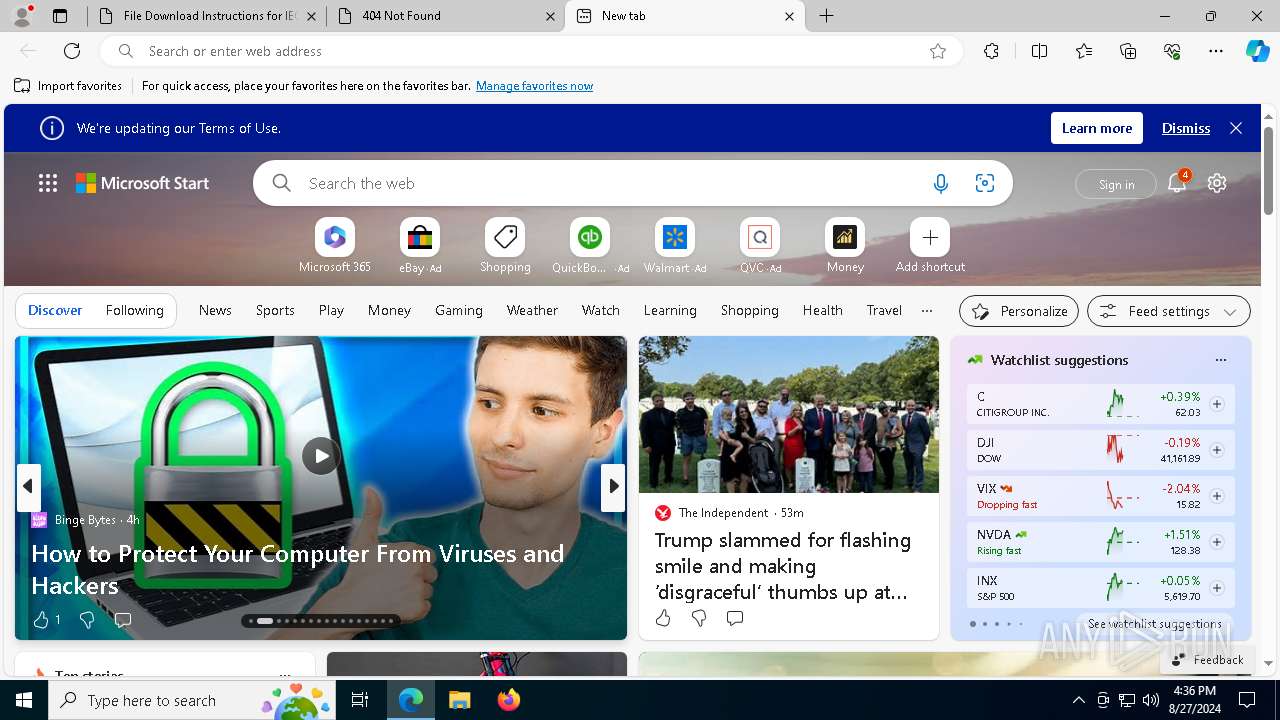Expand the Feed settings dropdown

[x=1168, y=311]
